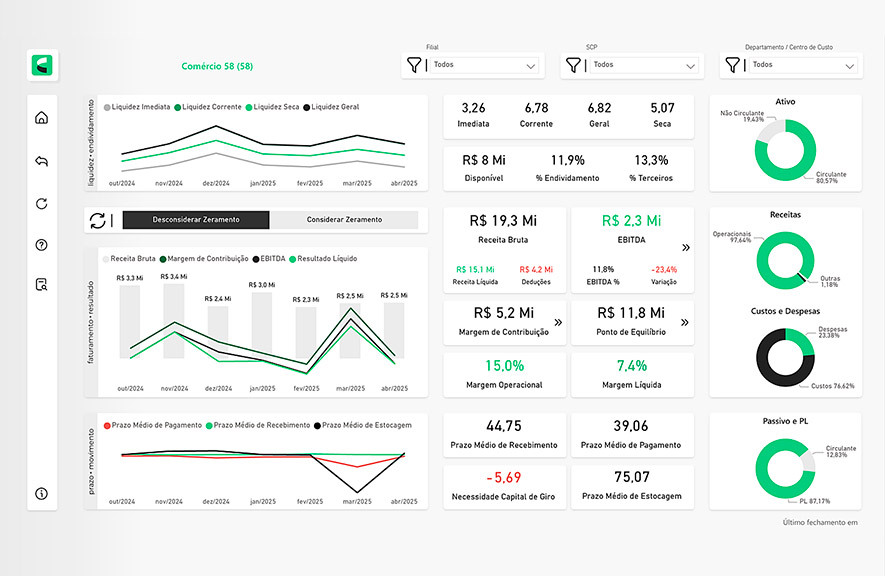Click the mar/2025 Receita Bruta bar
Viewport: 885px width, 576px height.
point(349,330)
